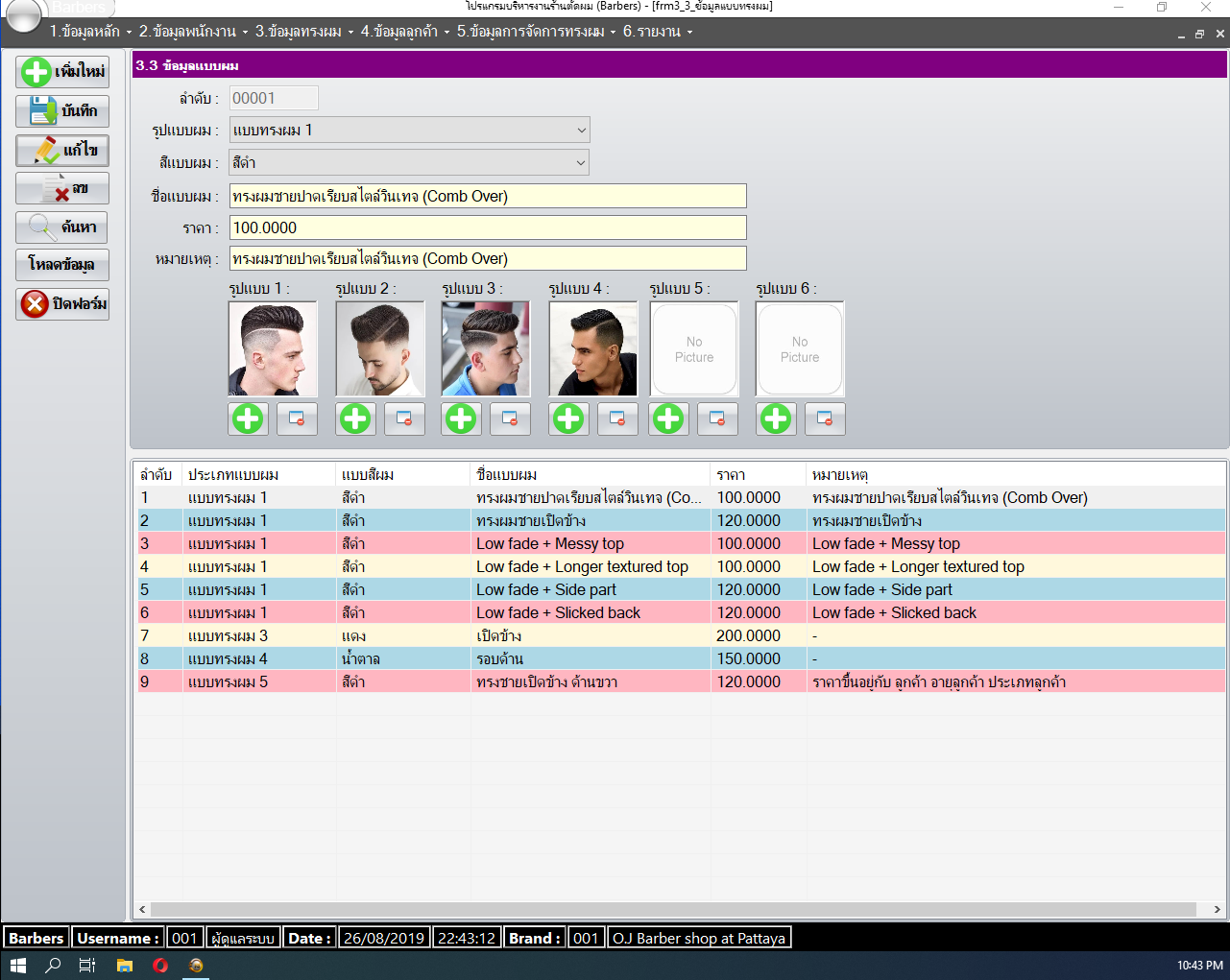Click the add new record button with green plus
The image size is (1230, 980).
coord(62,72)
